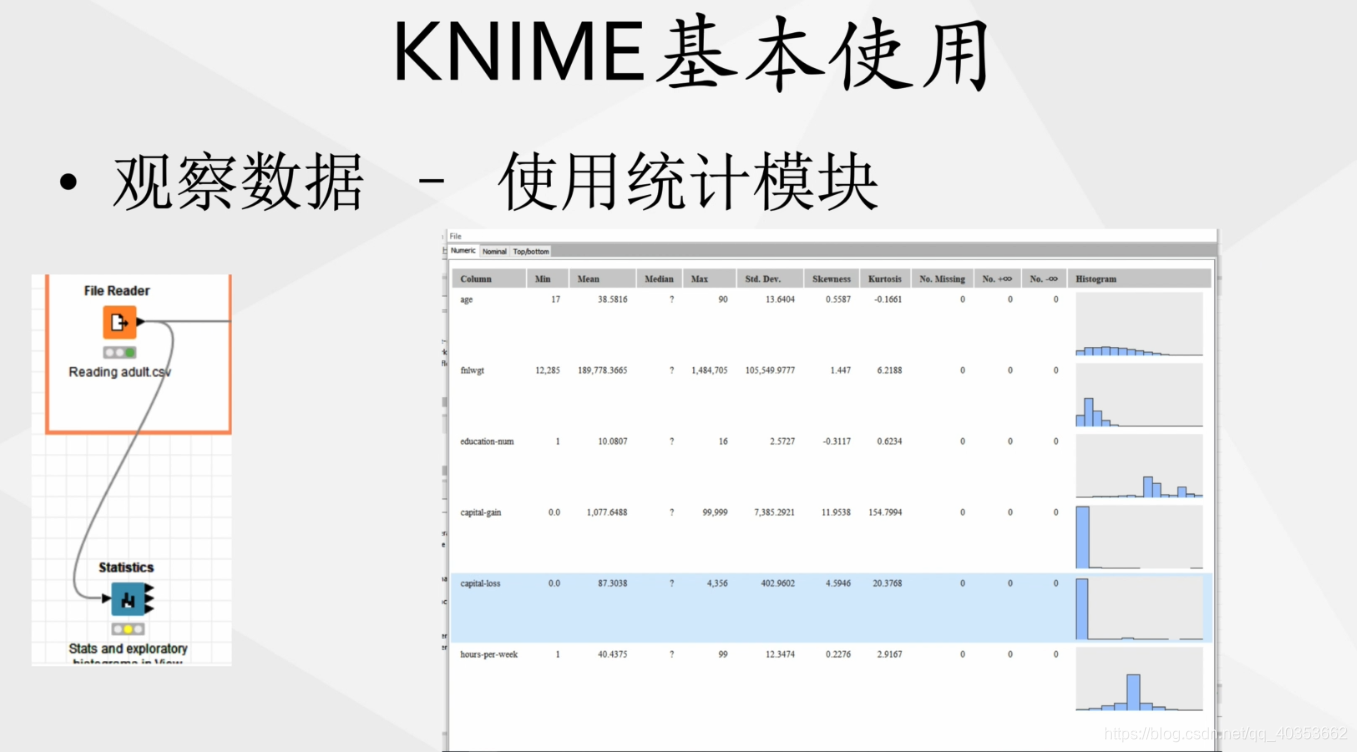Switch to the Numeric tab
The width and height of the screenshot is (1357, 752).
coord(463,251)
